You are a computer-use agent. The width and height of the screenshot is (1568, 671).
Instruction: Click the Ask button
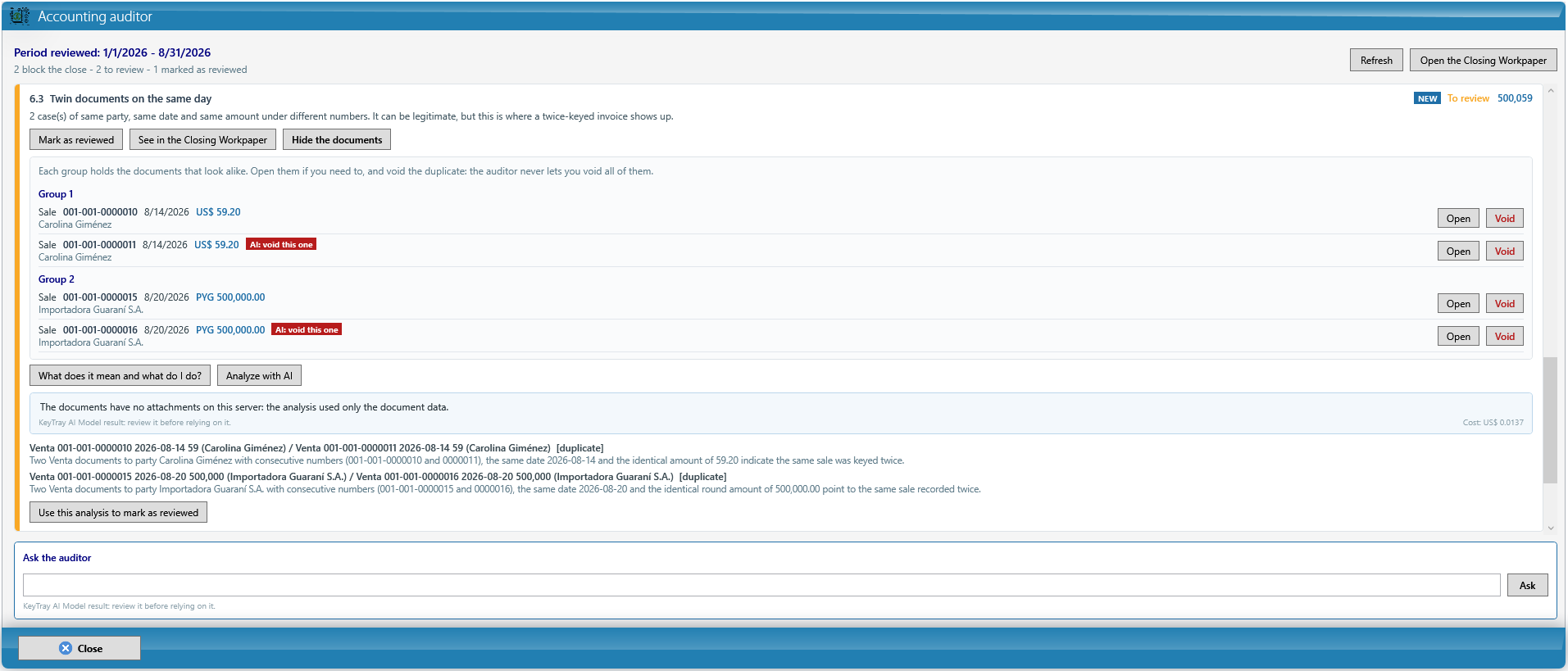(1527, 585)
